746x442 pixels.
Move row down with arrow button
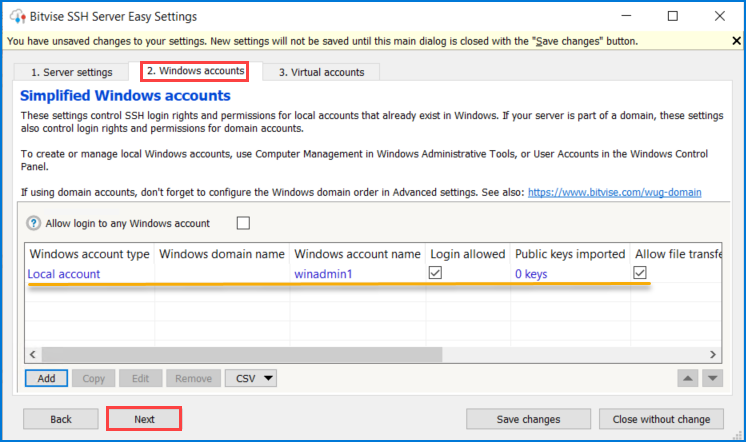click(x=712, y=378)
